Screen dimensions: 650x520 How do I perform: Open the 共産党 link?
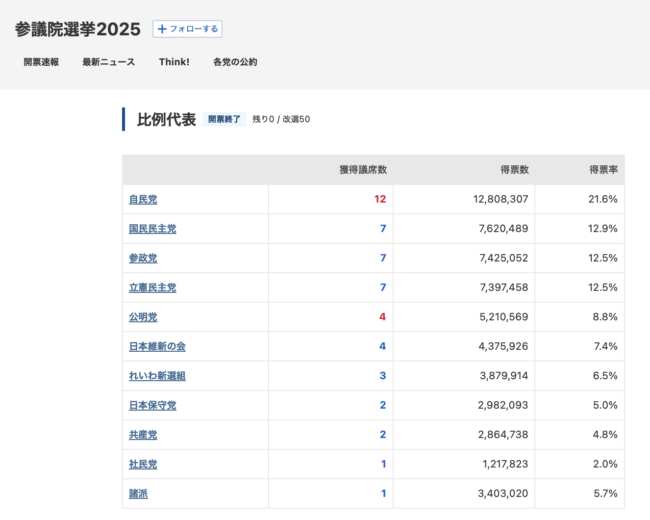tap(143, 435)
